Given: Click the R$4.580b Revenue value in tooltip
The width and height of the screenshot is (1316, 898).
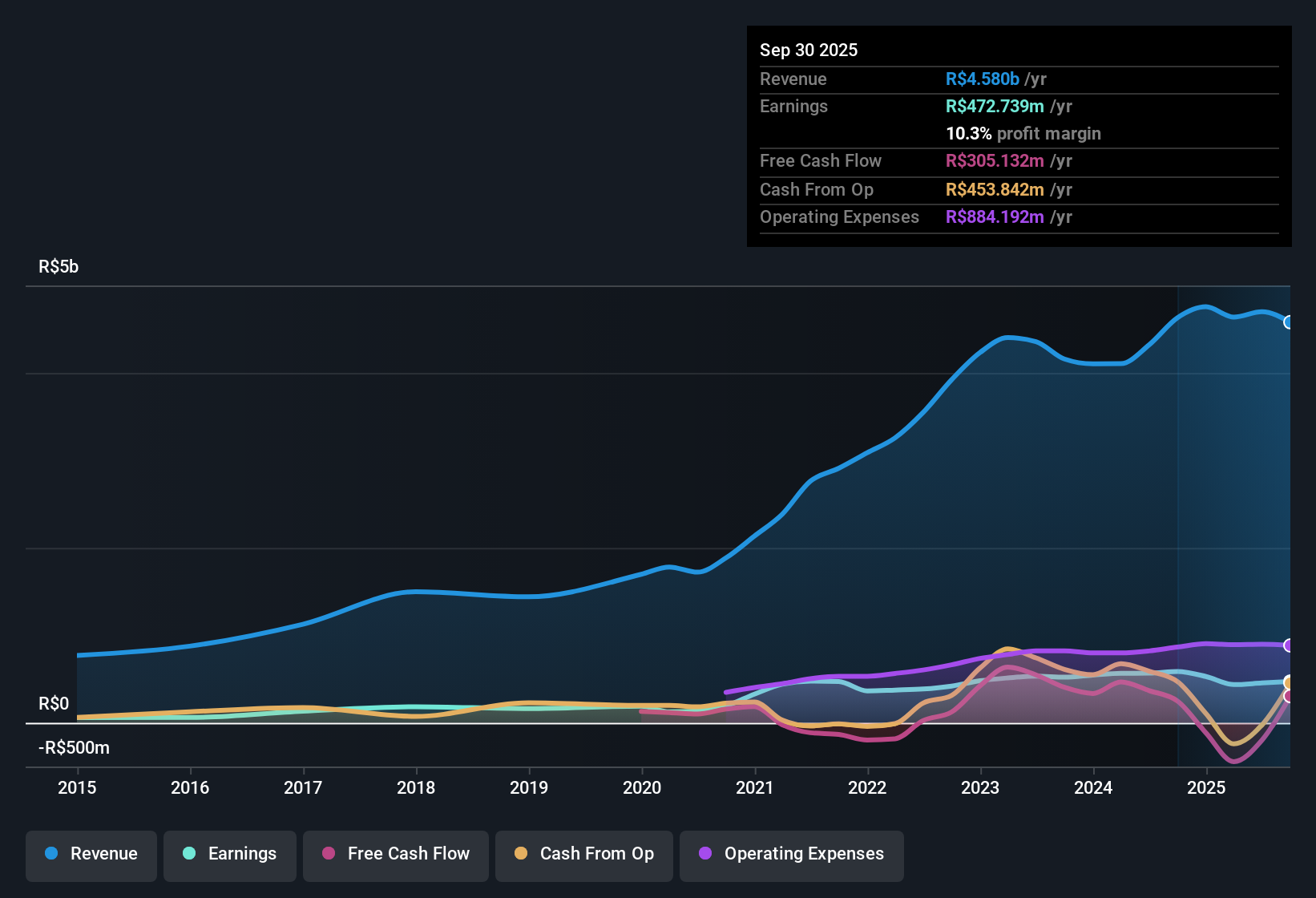Looking at the screenshot, I should point(982,79).
